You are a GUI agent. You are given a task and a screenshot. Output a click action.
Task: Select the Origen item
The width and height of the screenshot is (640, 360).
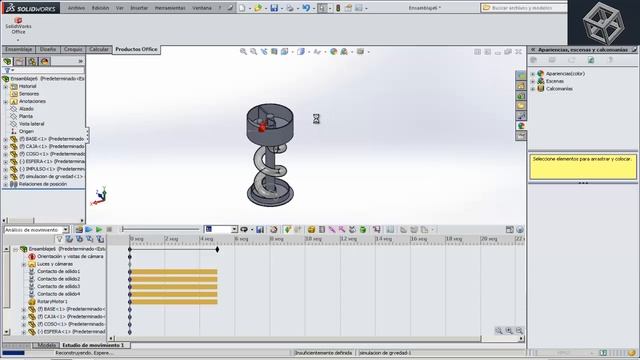[x=26, y=131]
